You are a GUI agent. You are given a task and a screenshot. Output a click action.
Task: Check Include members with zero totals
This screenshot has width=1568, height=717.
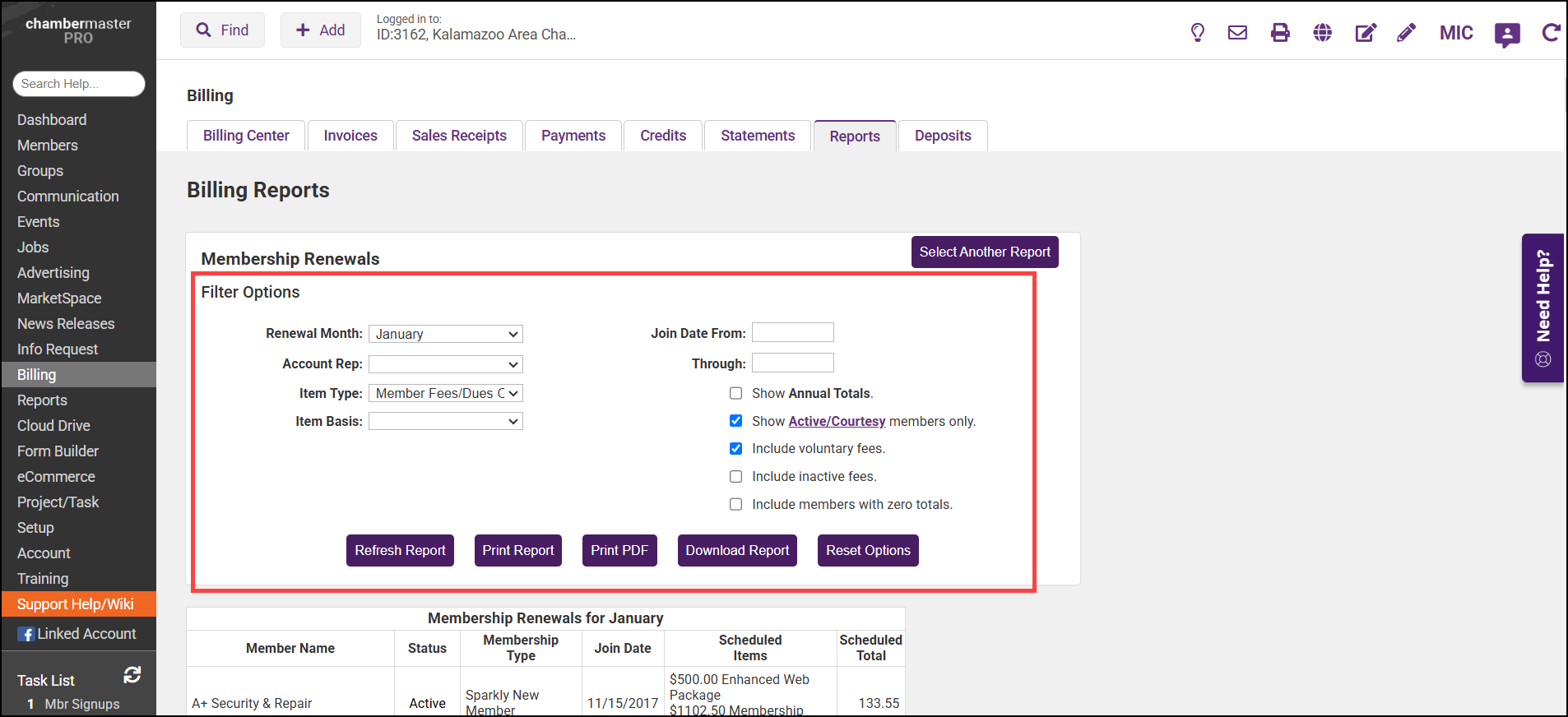click(735, 505)
